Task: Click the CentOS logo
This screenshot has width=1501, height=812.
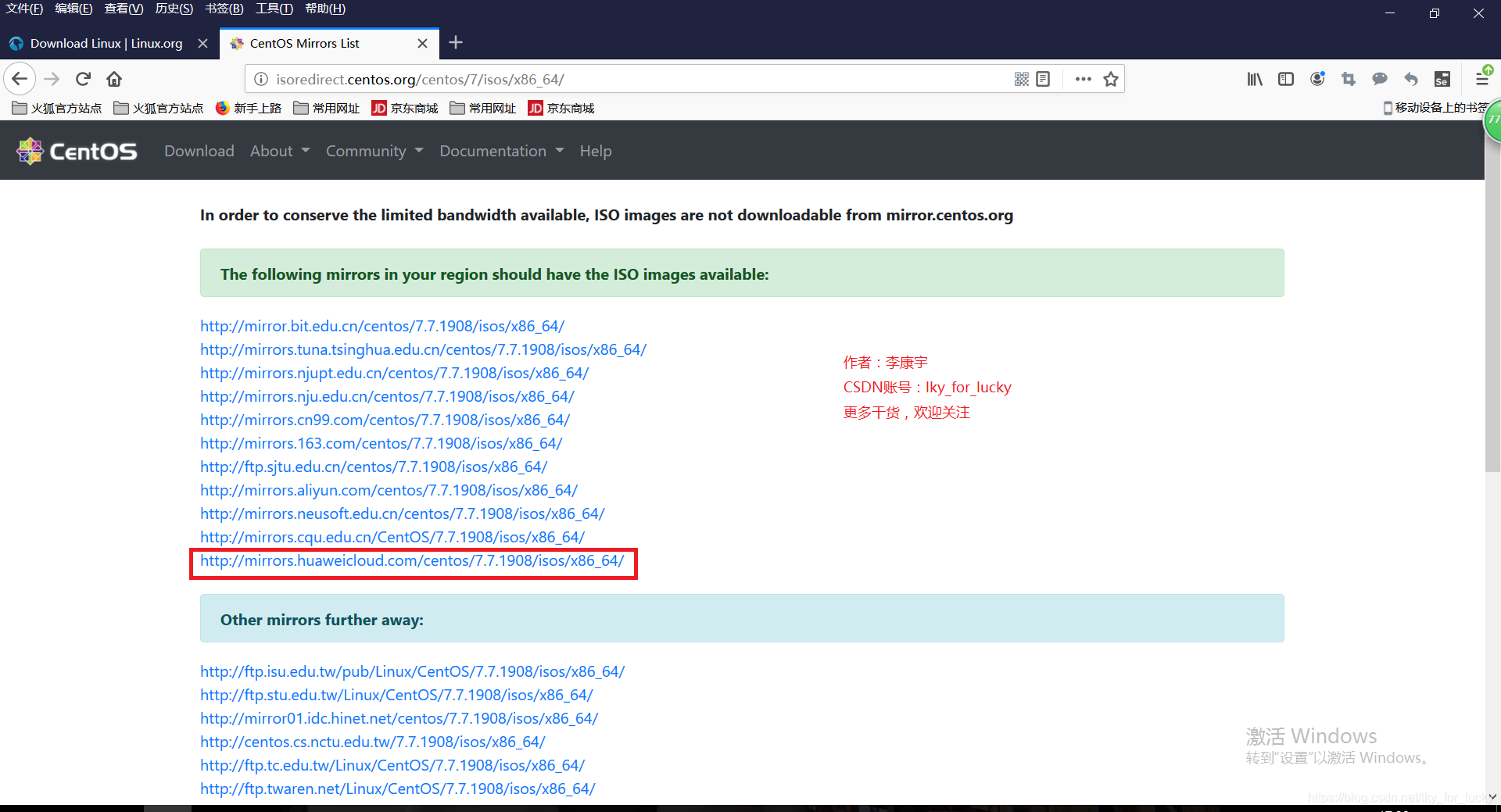Action: tap(77, 151)
